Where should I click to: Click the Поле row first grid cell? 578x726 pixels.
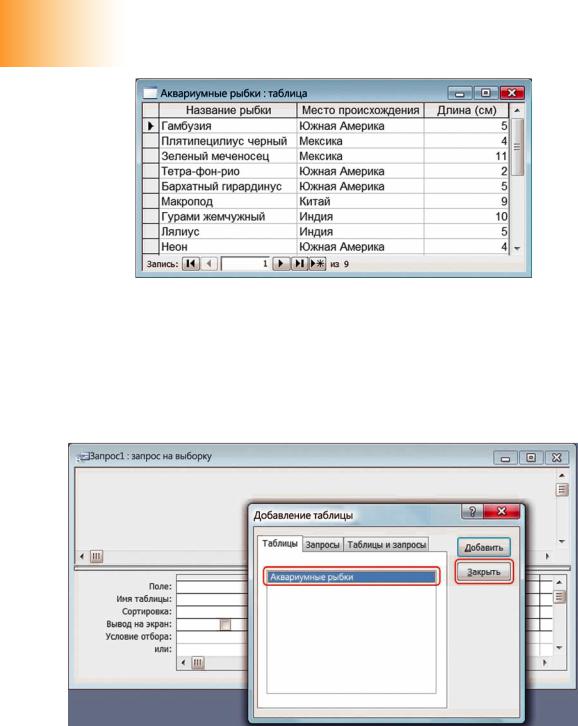(212, 587)
